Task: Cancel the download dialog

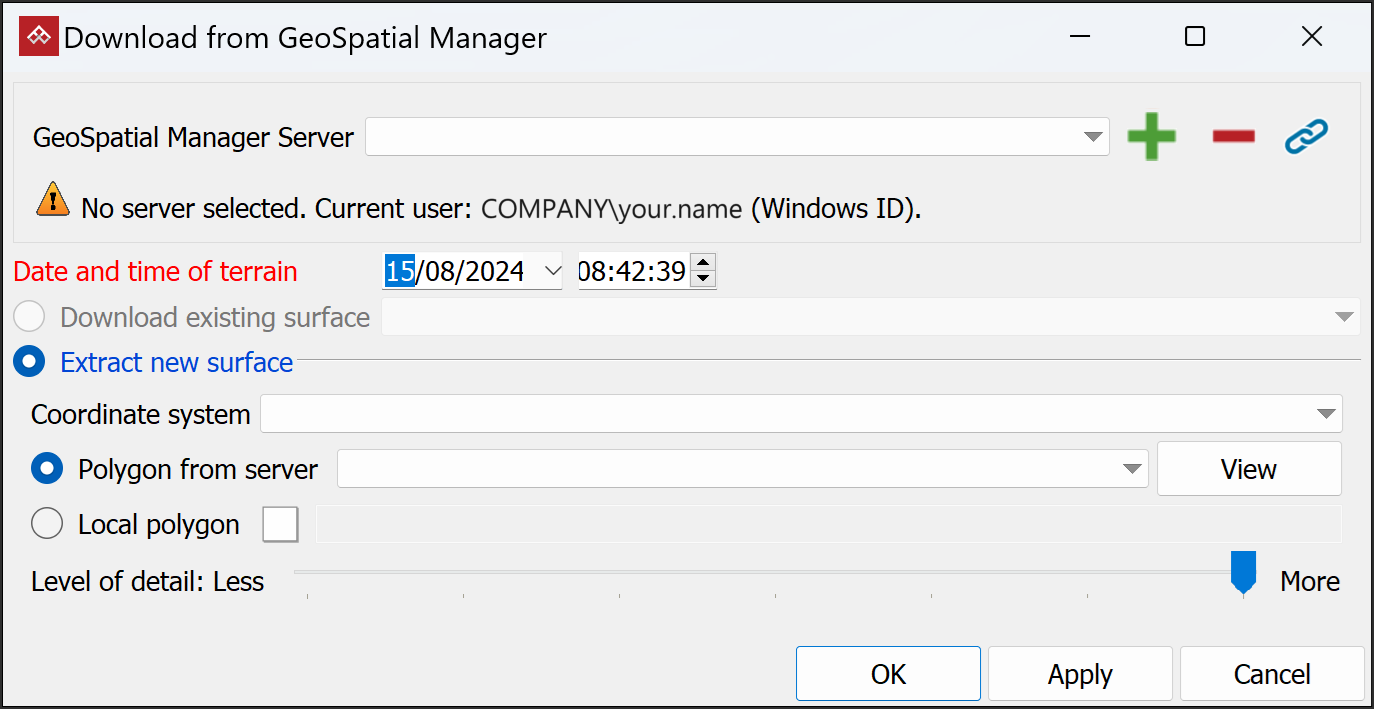Action: (1272, 674)
